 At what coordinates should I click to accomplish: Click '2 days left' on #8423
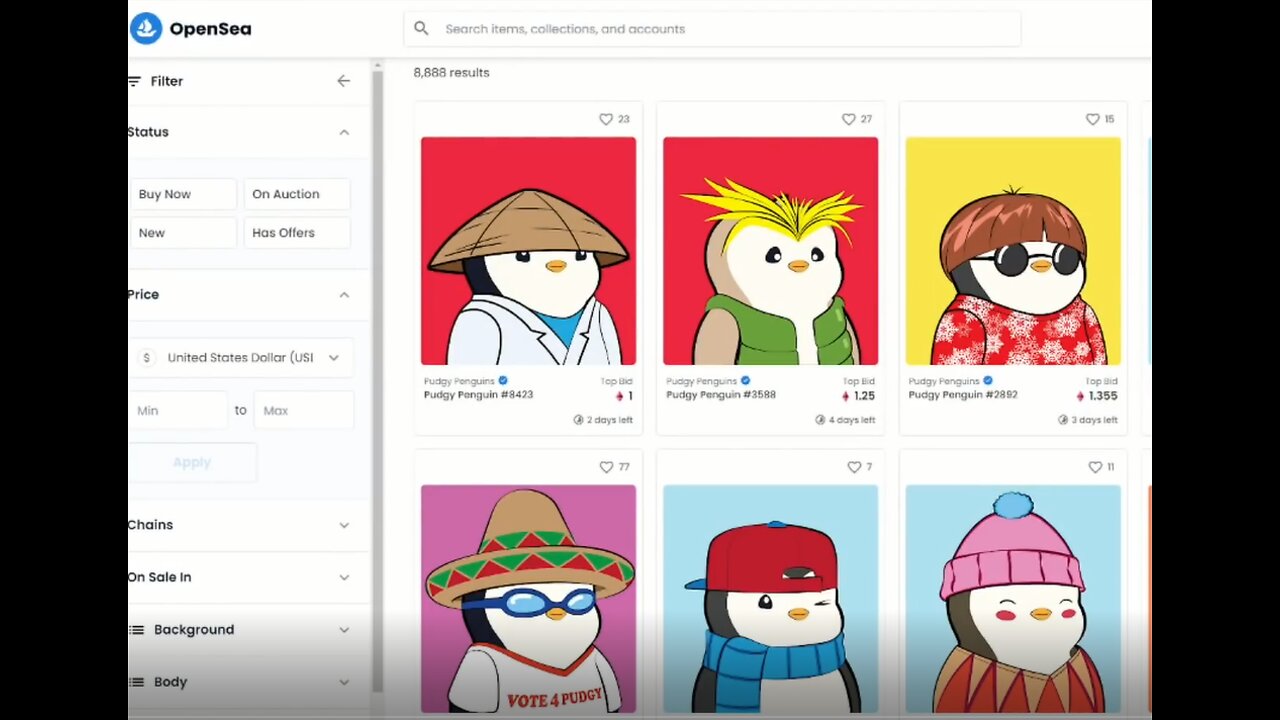(610, 420)
